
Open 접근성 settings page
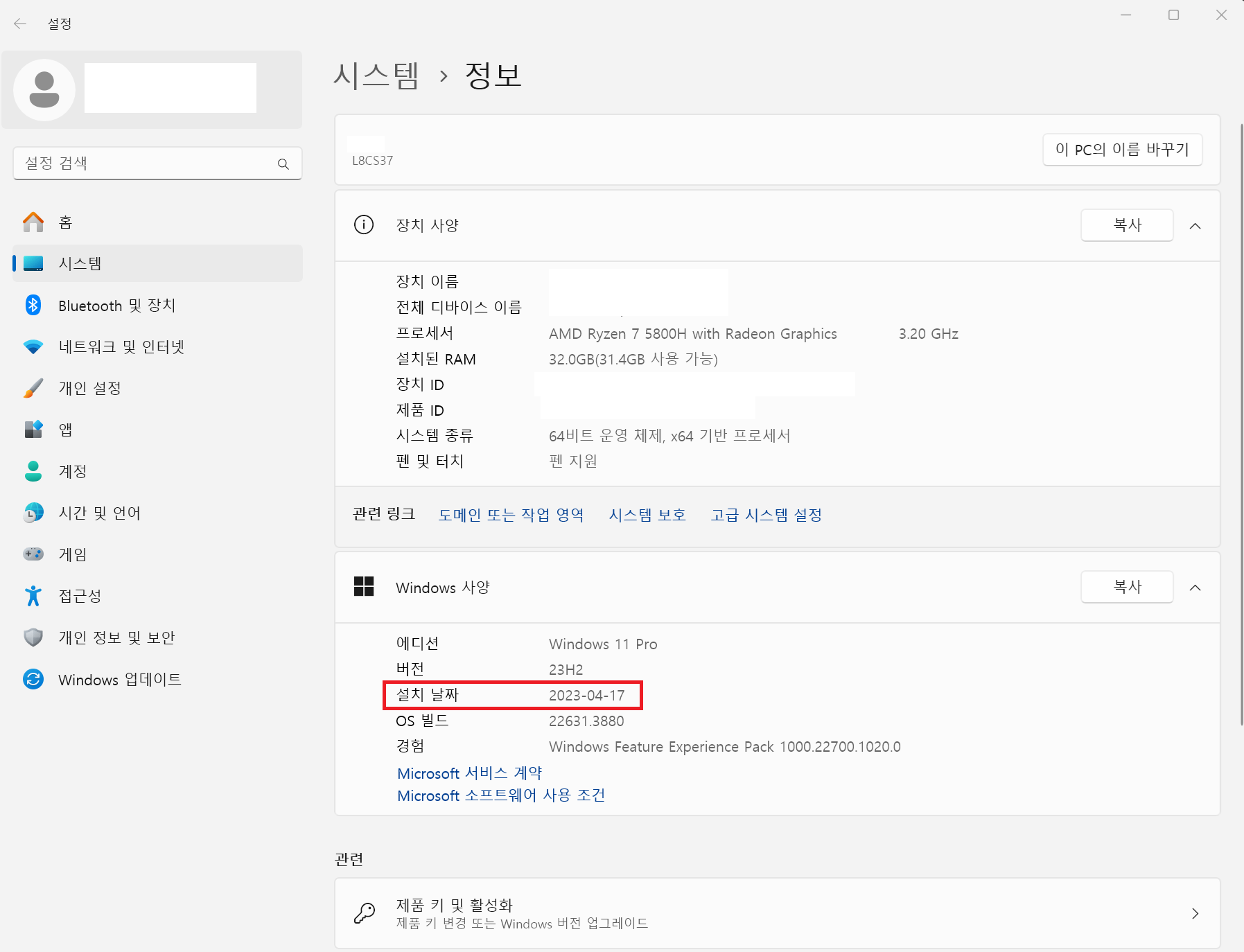(157, 596)
